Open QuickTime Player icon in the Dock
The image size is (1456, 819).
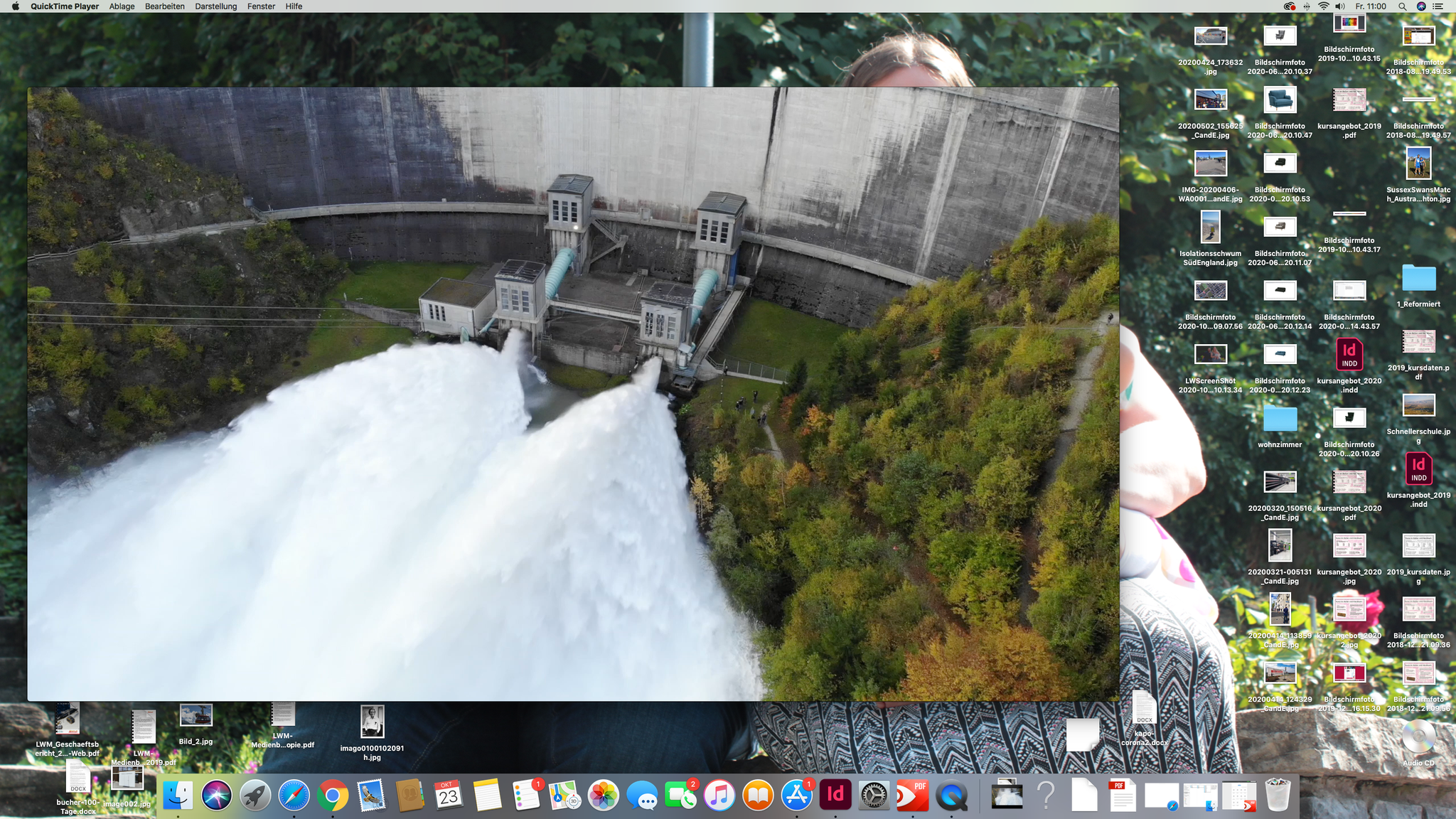(951, 796)
